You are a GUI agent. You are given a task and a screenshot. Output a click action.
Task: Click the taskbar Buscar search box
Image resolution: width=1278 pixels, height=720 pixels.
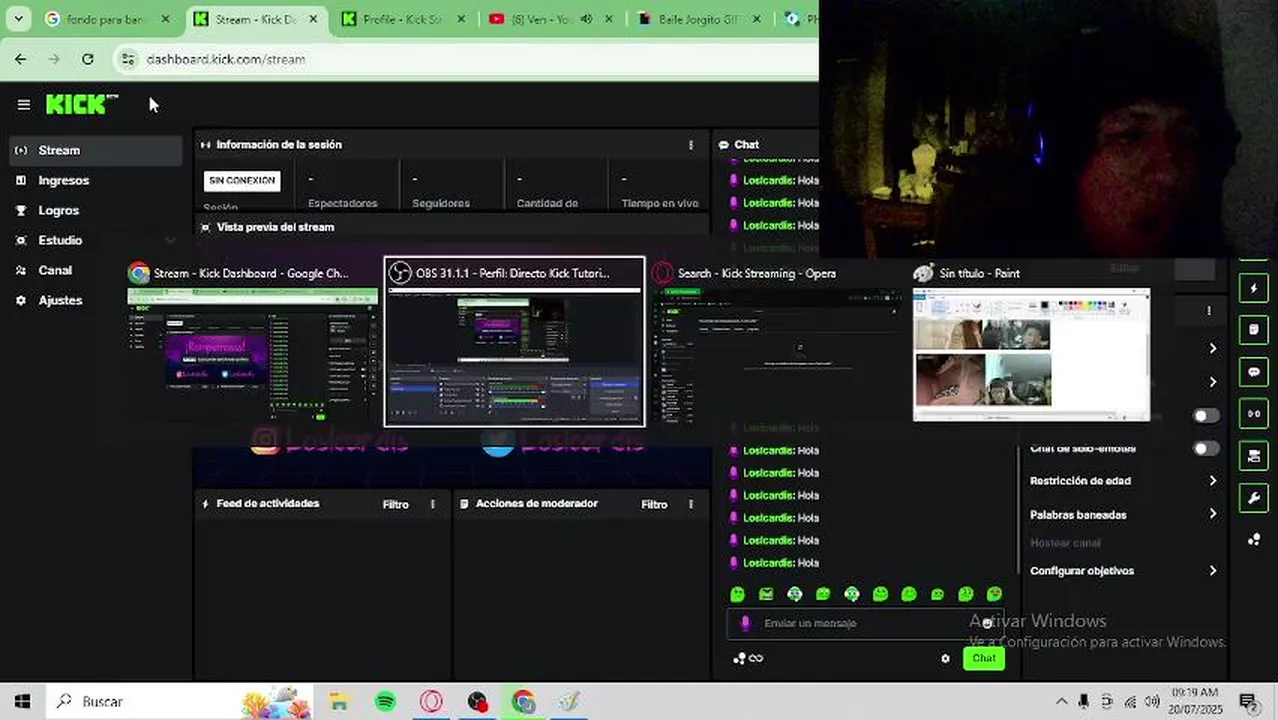[180, 702]
